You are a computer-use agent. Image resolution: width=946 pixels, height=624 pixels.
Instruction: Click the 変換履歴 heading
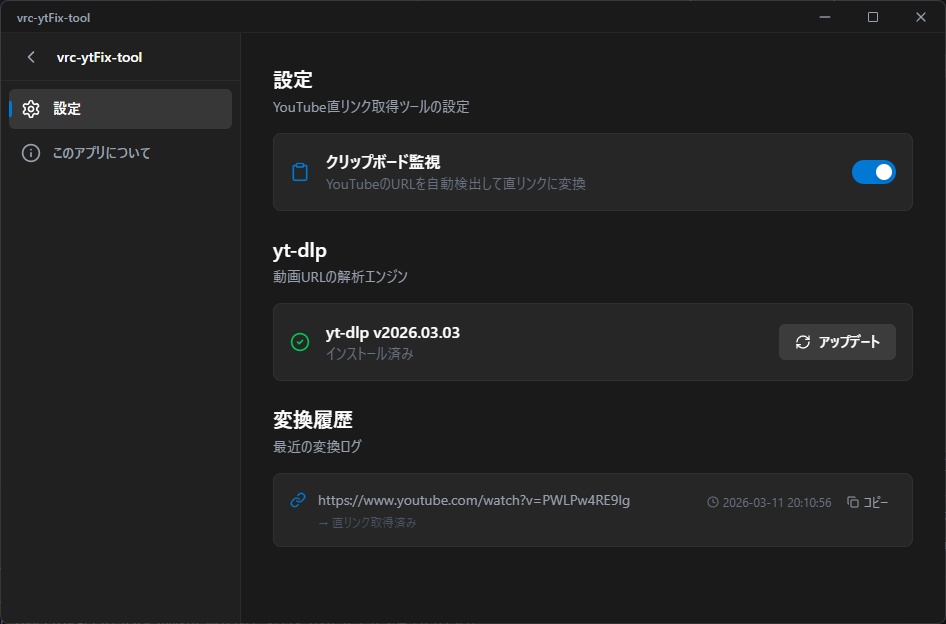click(x=313, y=420)
